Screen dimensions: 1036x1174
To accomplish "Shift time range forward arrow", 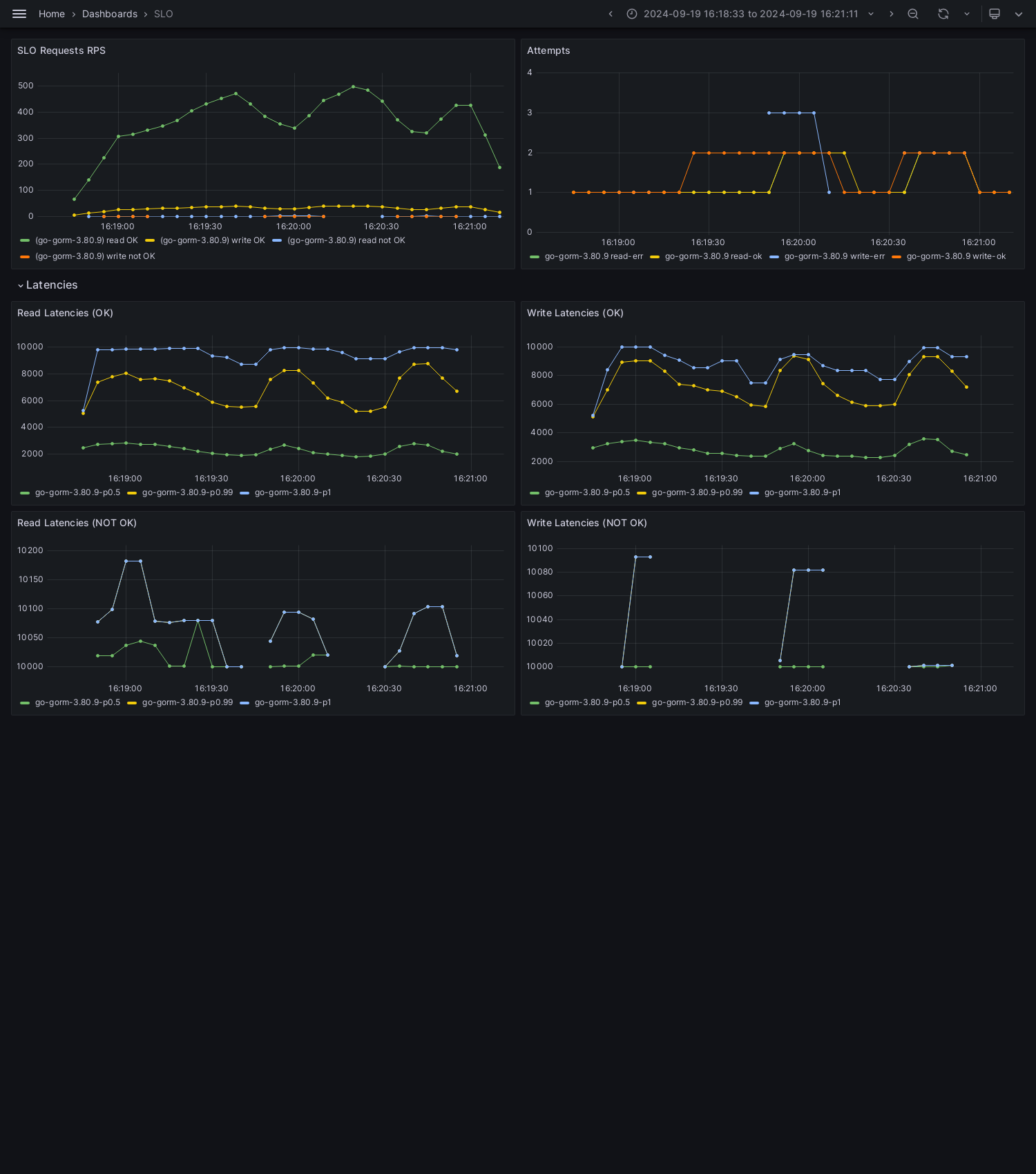I will tap(891, 14).
